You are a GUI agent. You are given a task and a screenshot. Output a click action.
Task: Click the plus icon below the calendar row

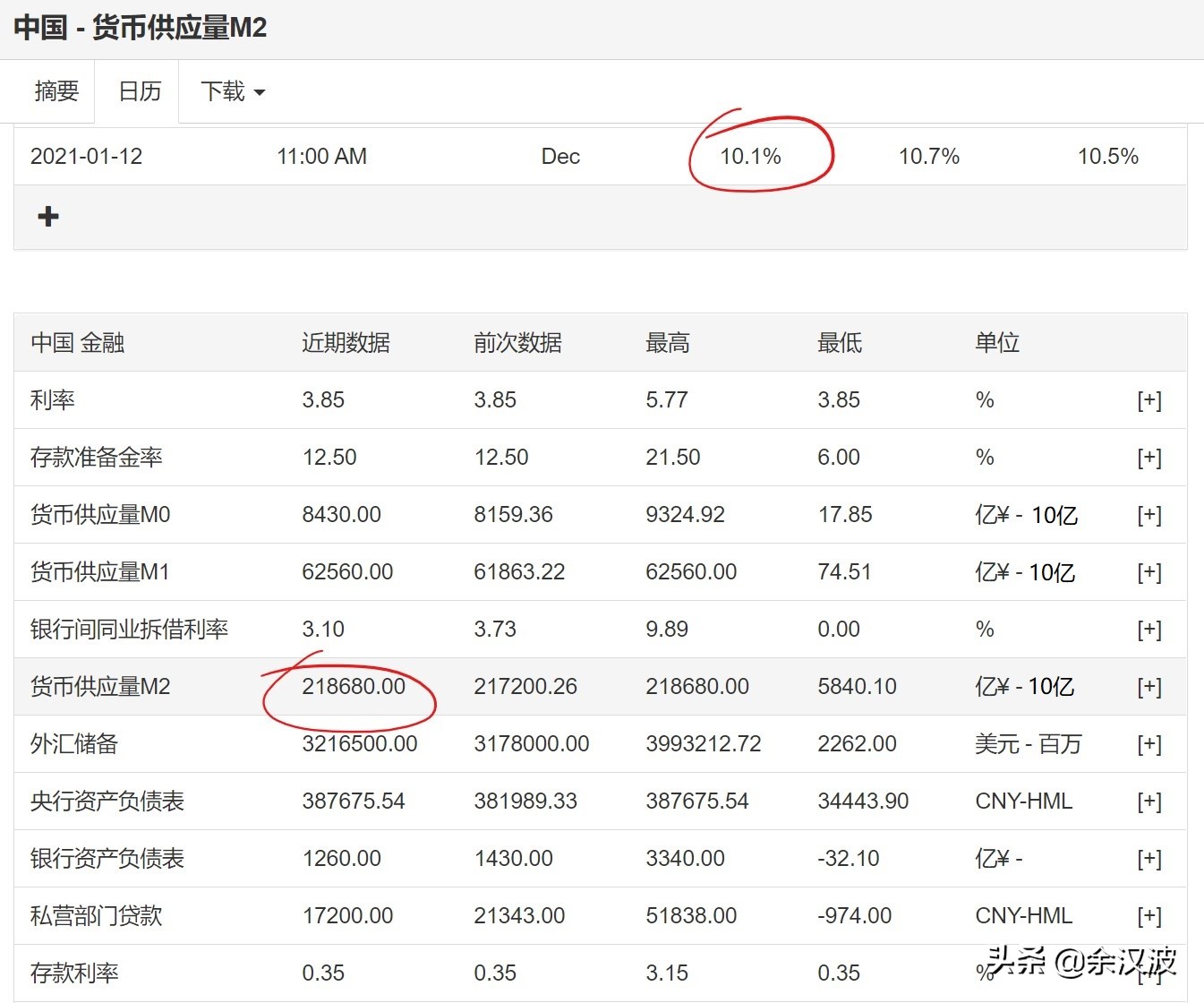pos(48,217)
